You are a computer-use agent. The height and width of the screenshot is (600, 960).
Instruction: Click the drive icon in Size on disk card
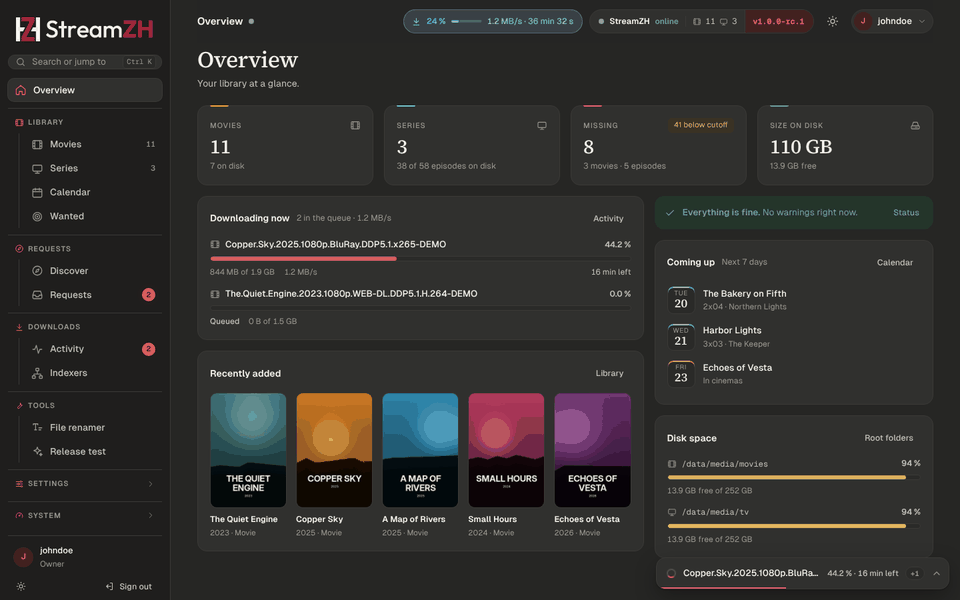915,126
